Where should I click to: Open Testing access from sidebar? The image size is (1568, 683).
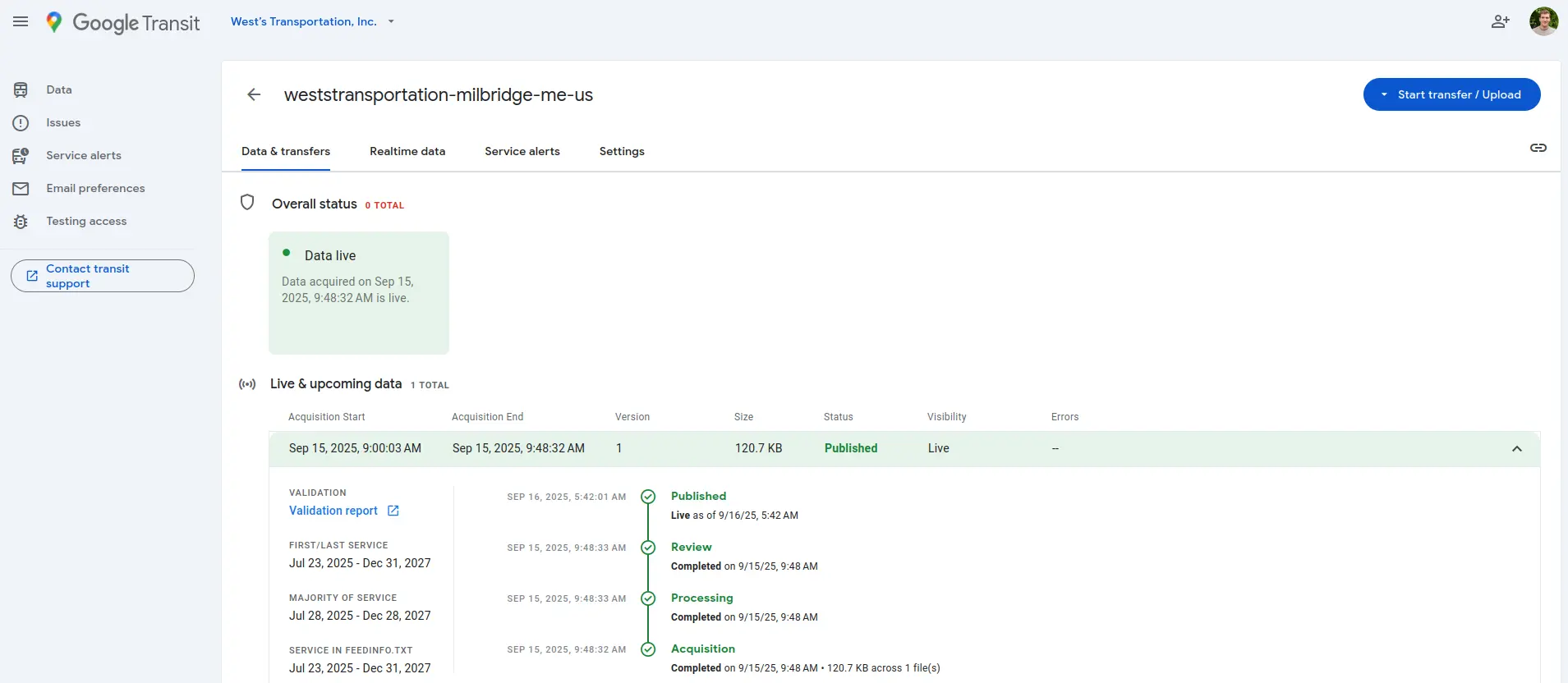tap(85, 221)
